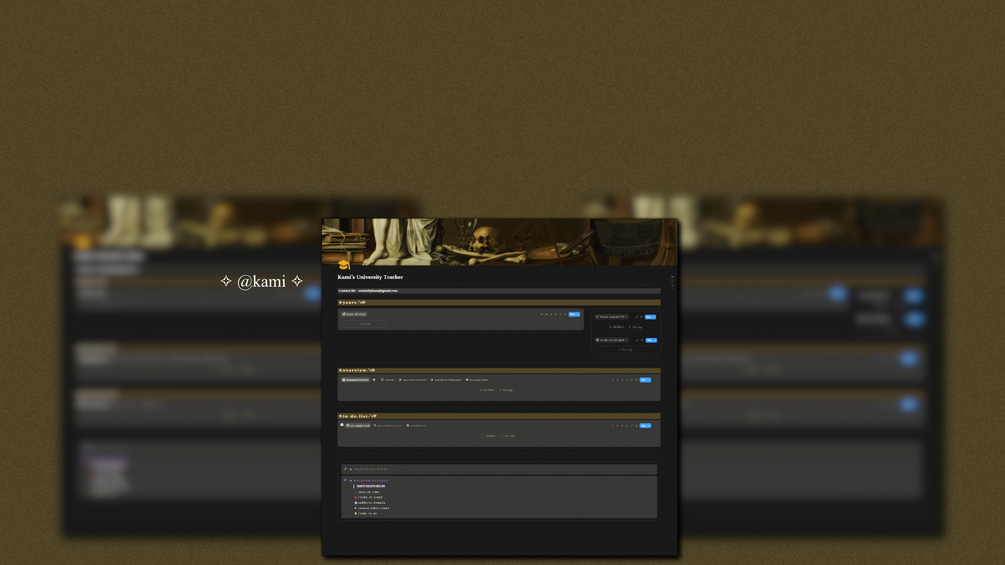Click the years section heading bar

click(499, 302)
